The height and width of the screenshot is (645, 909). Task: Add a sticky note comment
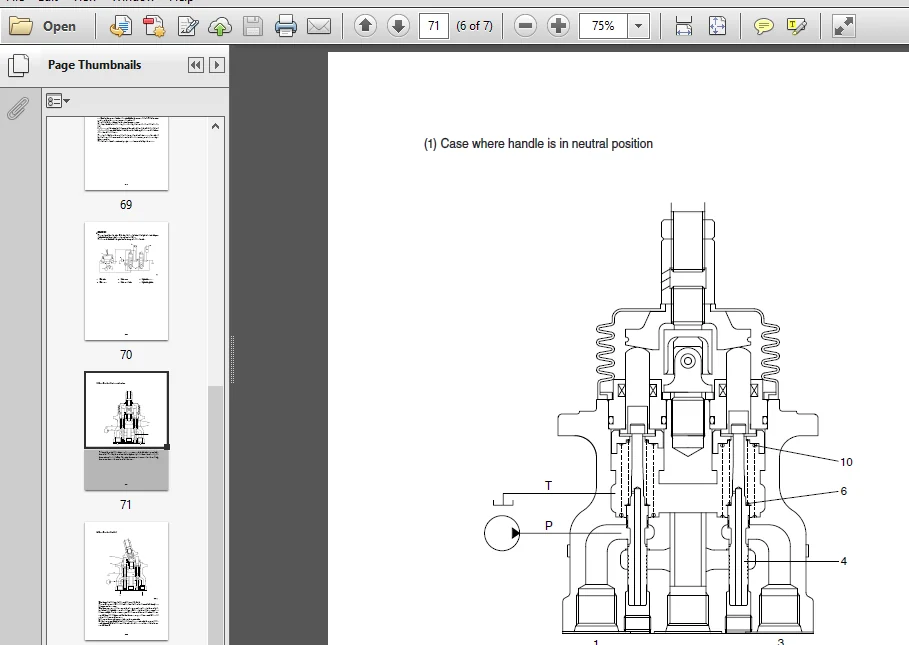click(x=763, y=26)
